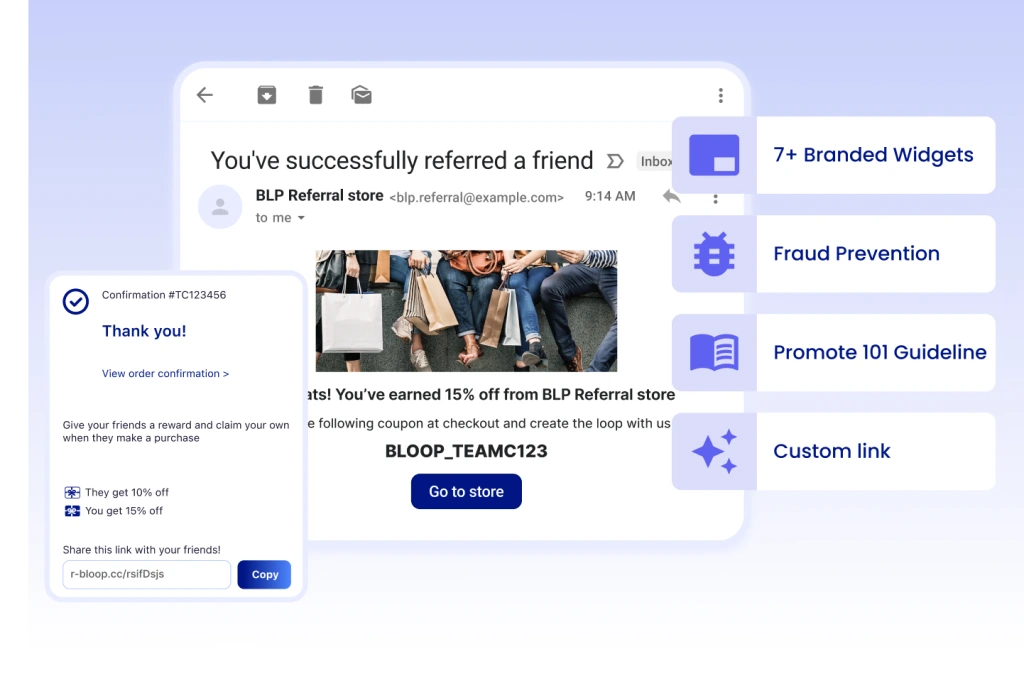Click the Go to store button
Viewport: 1024px width, 698px height.
pyautogui.click(x=466, y=491)
